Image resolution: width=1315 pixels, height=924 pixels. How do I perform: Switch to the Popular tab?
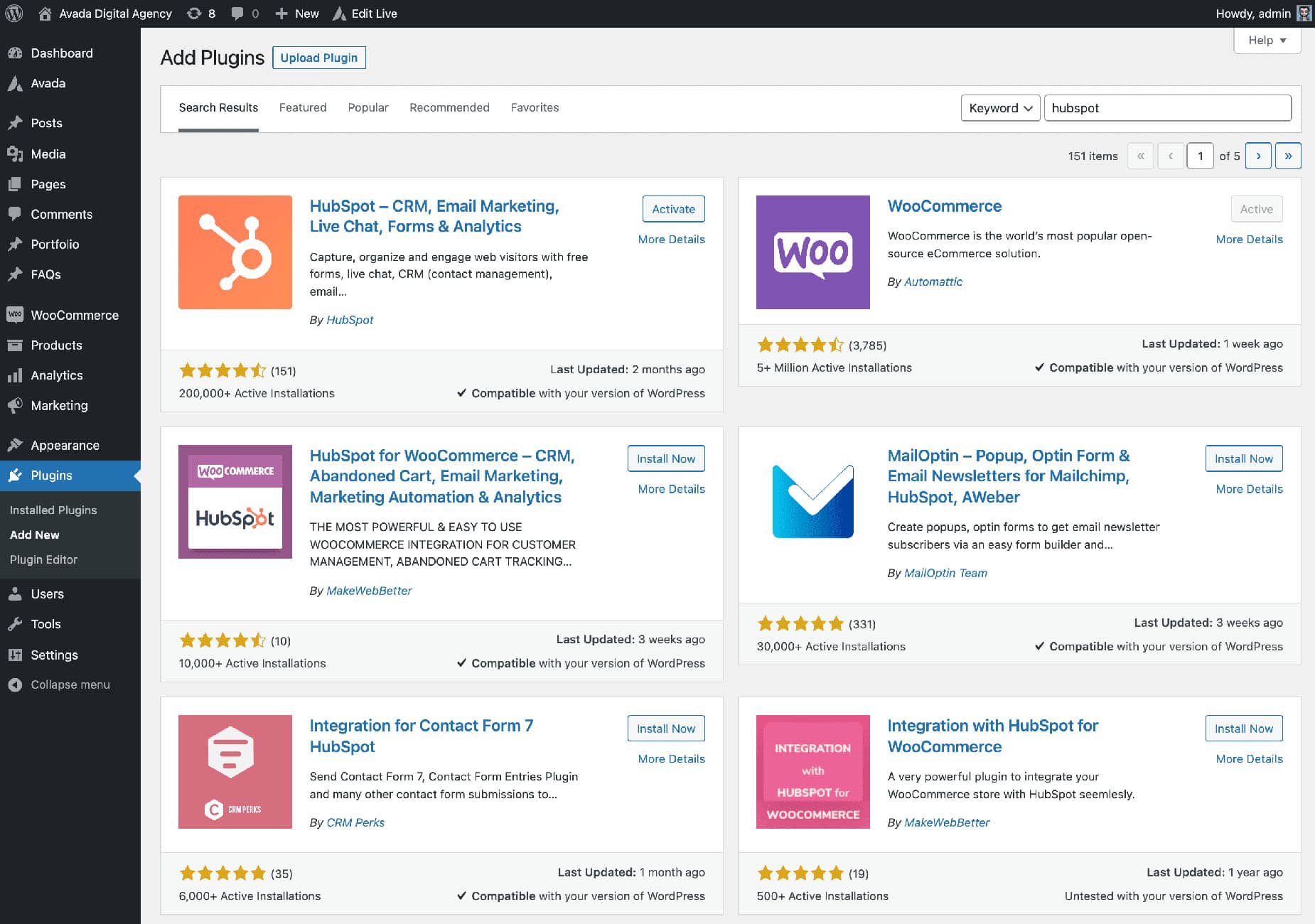[368, 108]
